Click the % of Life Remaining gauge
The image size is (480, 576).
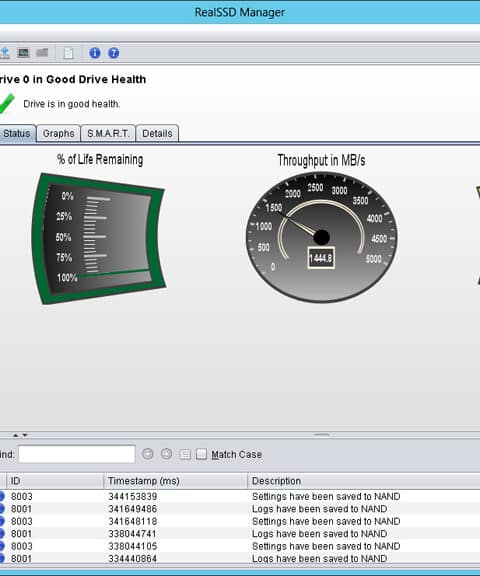(99, 238)
